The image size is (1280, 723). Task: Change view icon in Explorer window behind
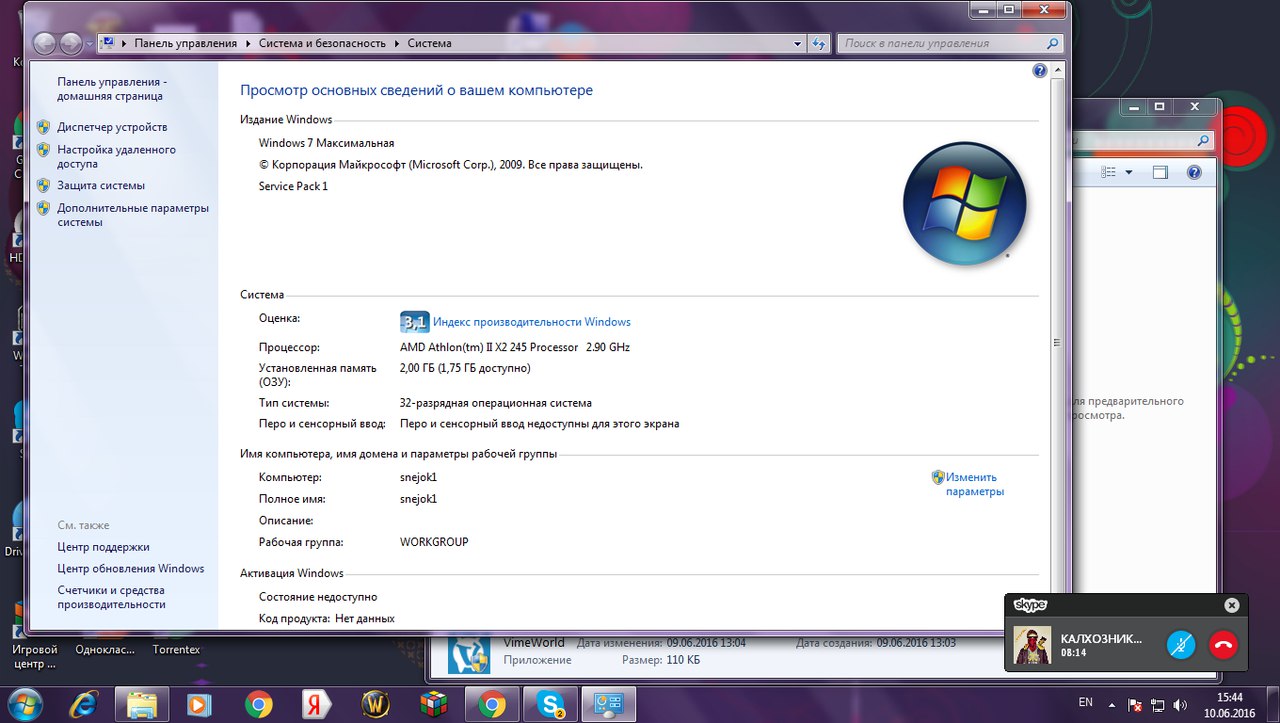[1108, 172]
